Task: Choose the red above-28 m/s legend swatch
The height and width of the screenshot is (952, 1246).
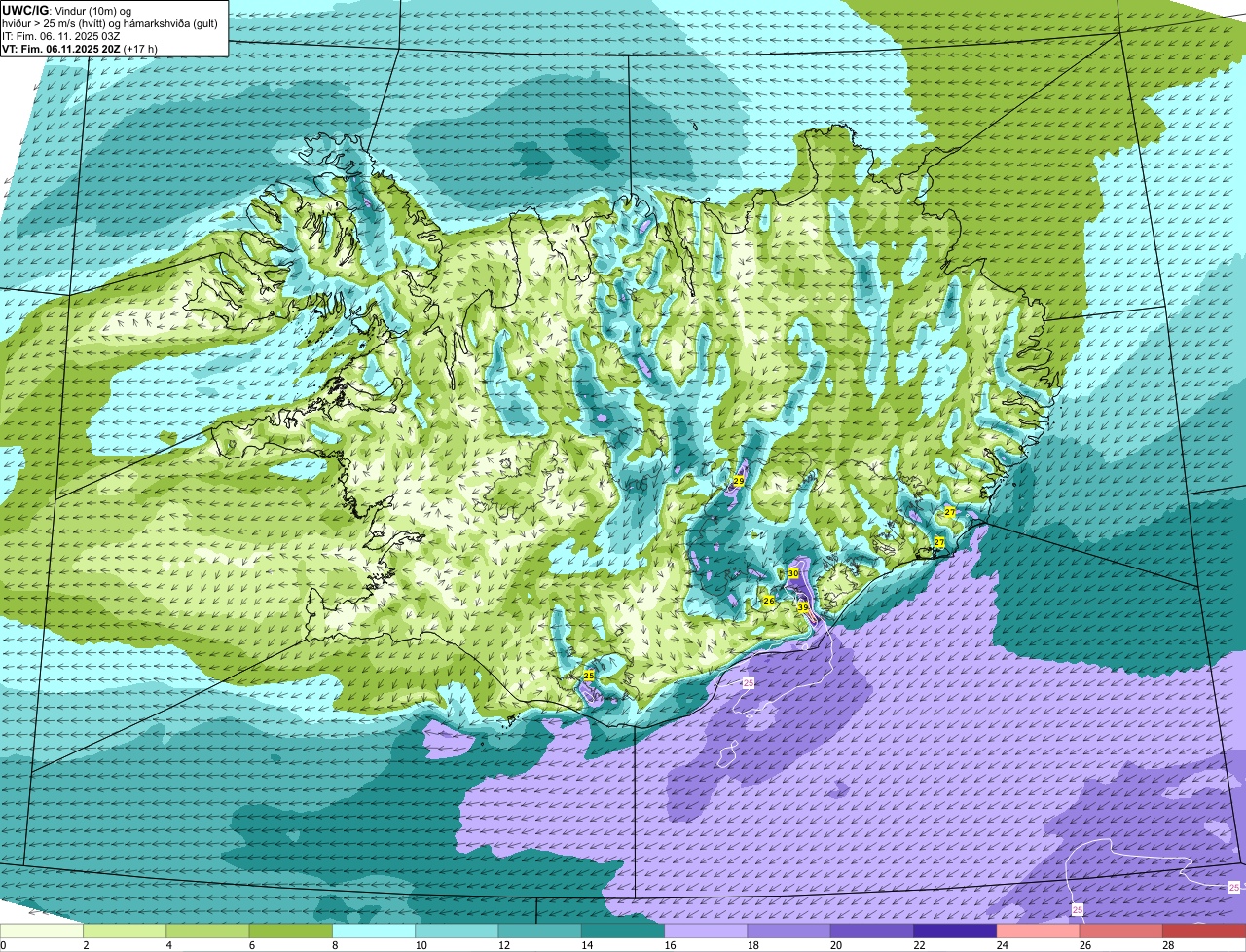Action: pyautogui.click(x=1205, y=931)
